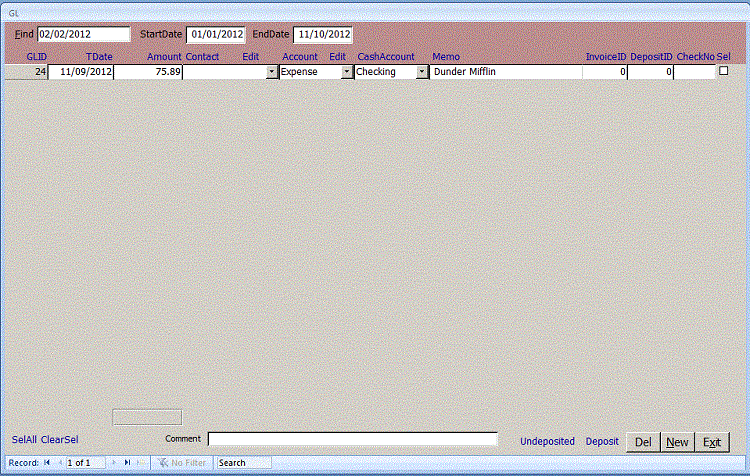Click the StartDate input field
The height and width of the screenshot is (476, 750).
coord(215,34)
